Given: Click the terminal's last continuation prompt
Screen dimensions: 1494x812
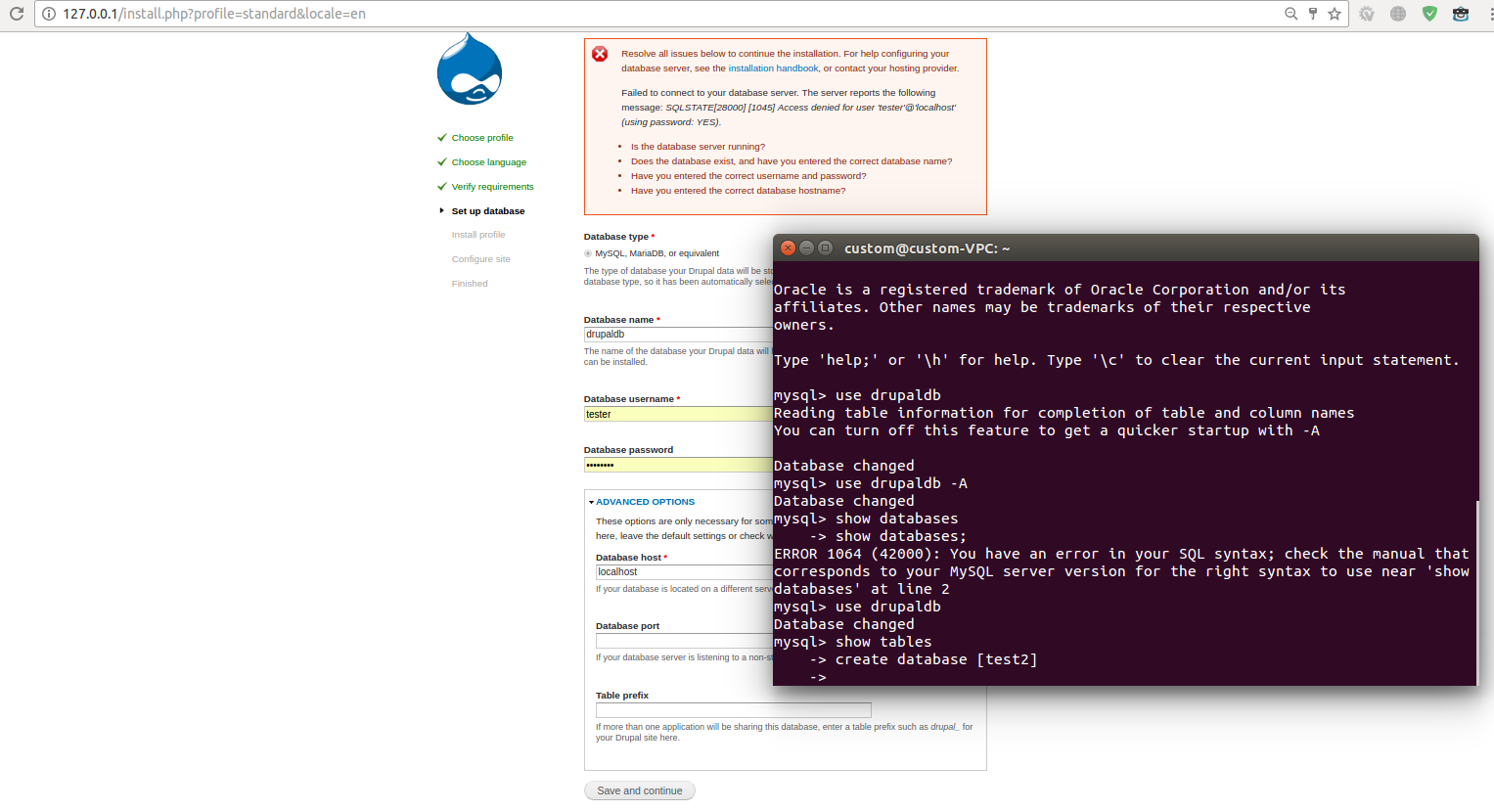Looking at the screenshot, I should coord(818,677).
